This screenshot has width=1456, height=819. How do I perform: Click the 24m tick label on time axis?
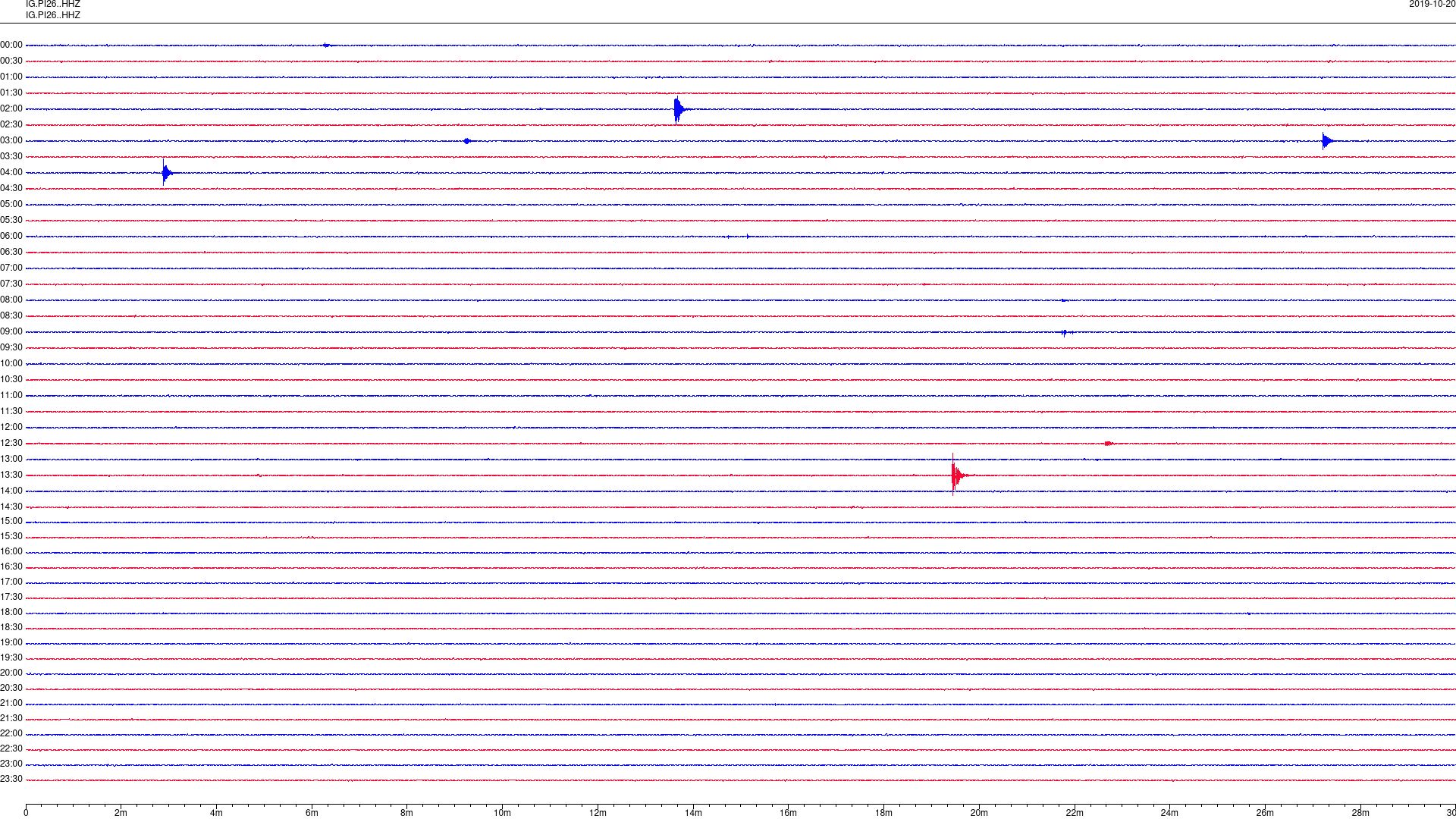(x=1169, y=813)
